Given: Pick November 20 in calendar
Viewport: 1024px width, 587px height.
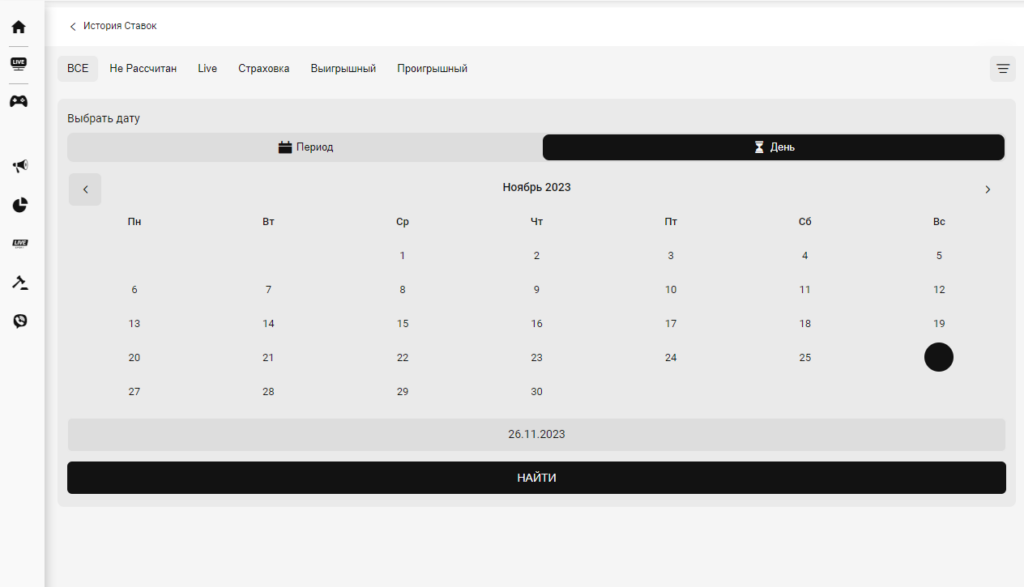Looking at the screenshot, I should click(x=134, y=357).
